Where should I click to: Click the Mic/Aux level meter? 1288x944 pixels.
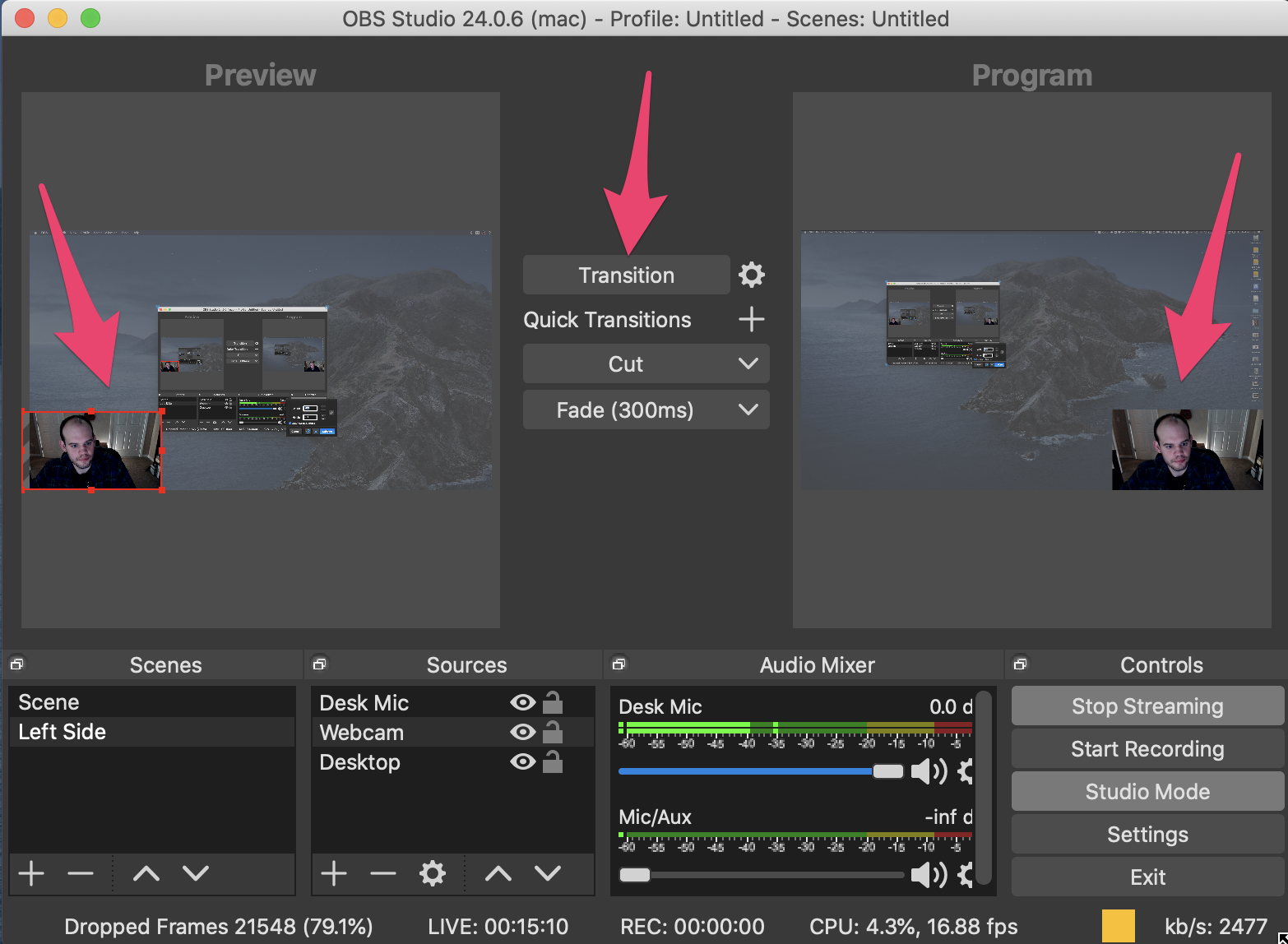tap(795, 835)
